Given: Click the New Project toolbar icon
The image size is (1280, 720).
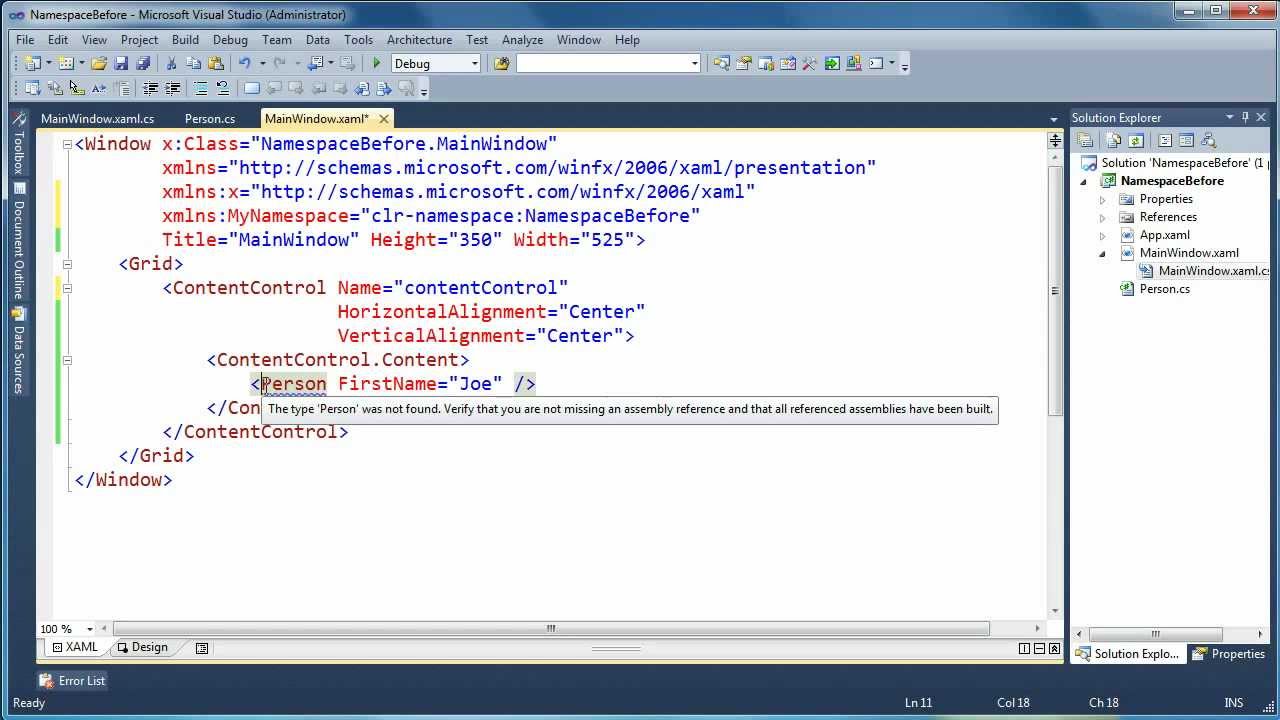Looking at the screenshot, I should [32, 63].
